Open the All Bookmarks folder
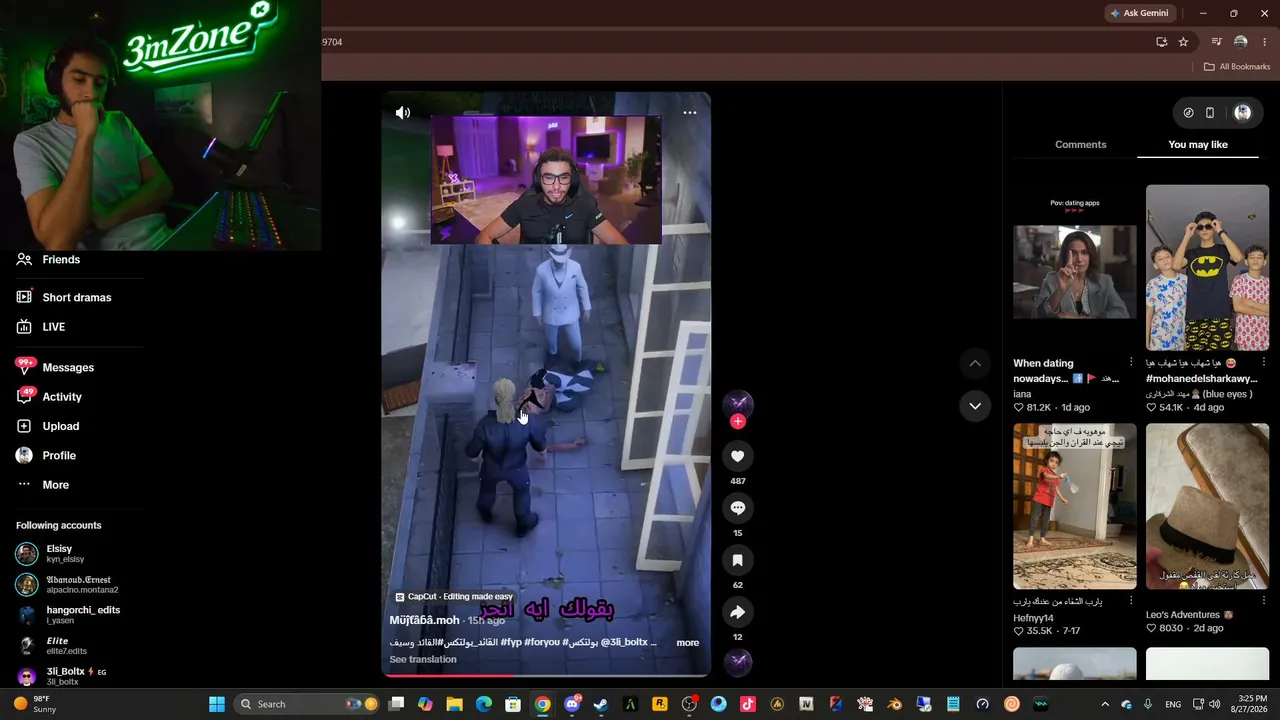Viewport: 1280px width, 720px height. pyautogui.click(x=1237, y=67)
